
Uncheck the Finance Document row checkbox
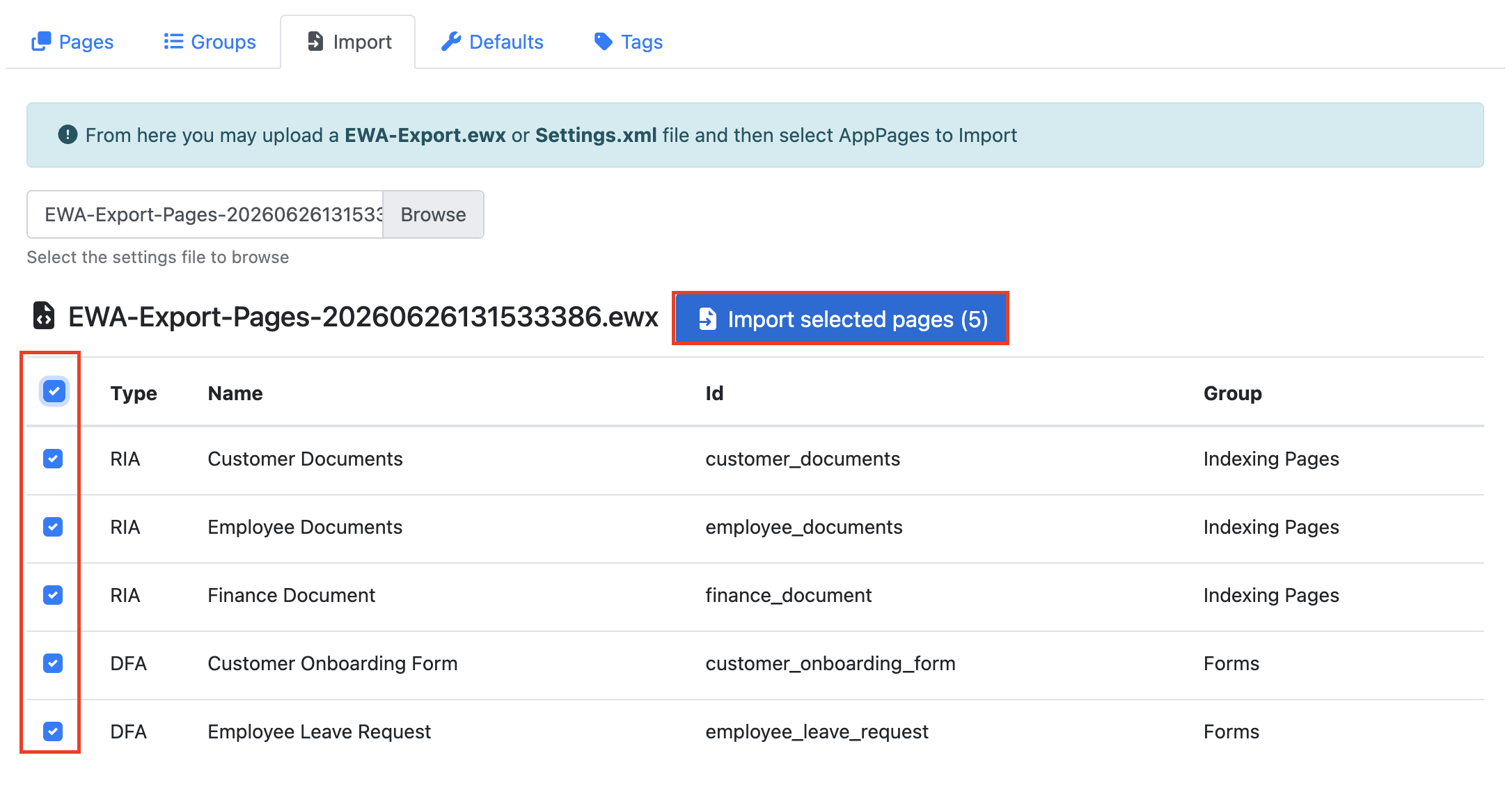53,595
